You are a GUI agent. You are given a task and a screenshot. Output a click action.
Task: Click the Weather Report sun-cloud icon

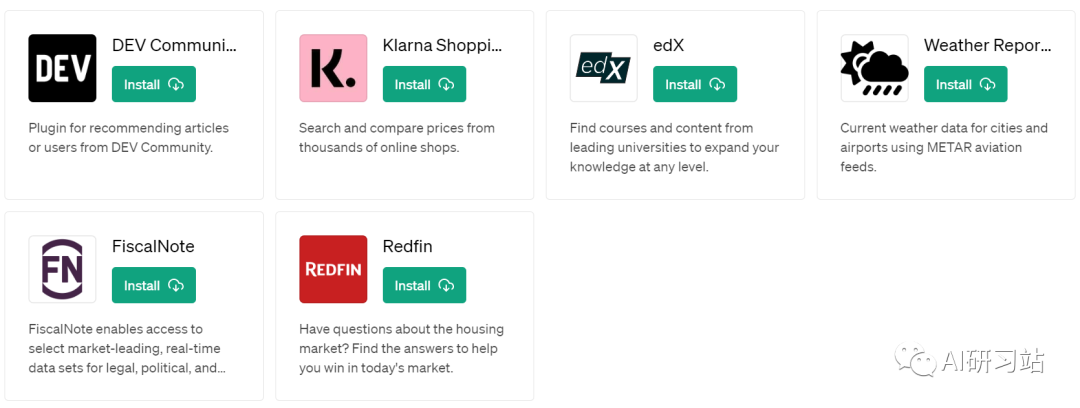(x=875, y=68)
